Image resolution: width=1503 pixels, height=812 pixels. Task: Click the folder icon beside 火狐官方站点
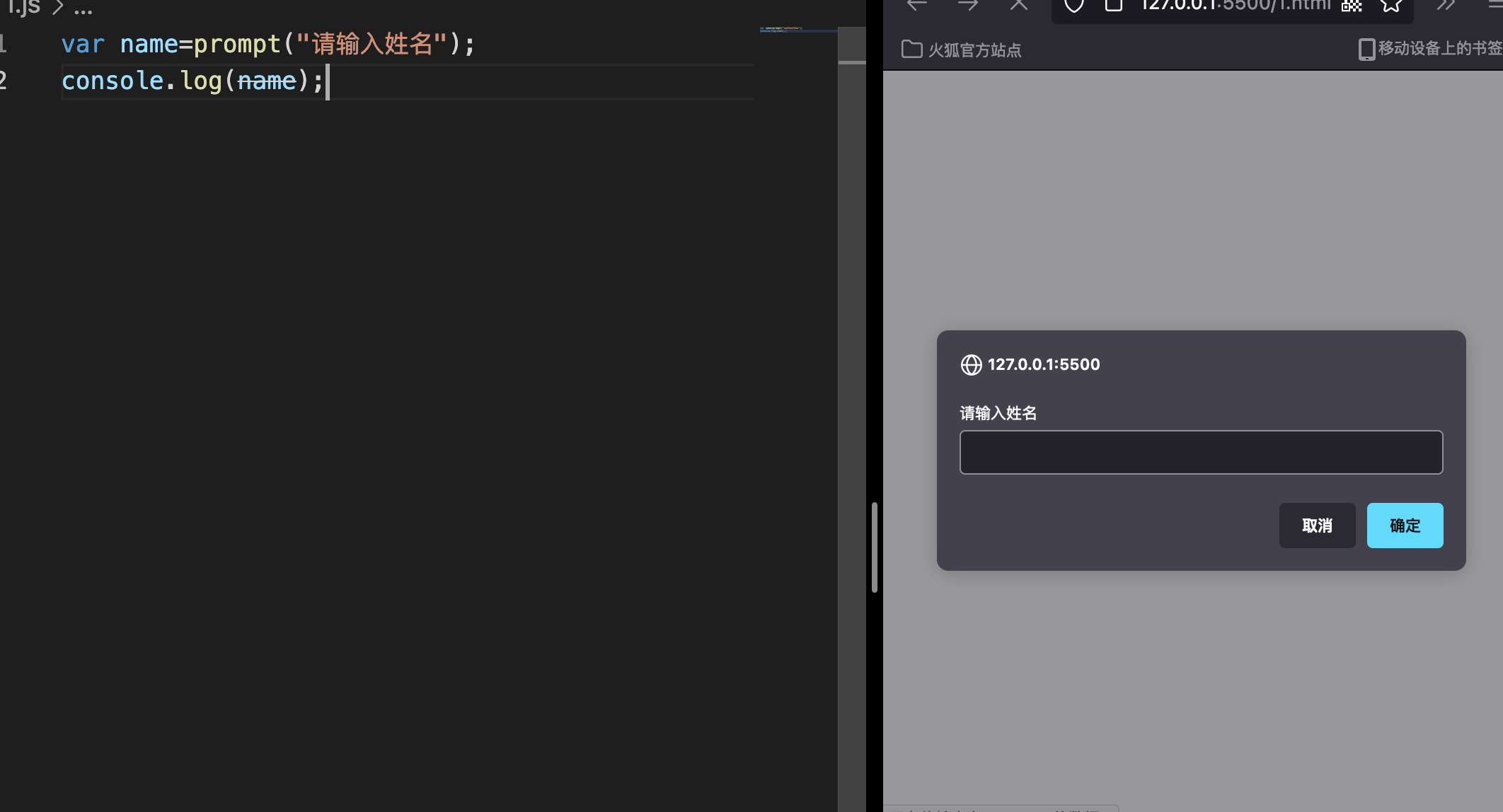click(911, 50)
